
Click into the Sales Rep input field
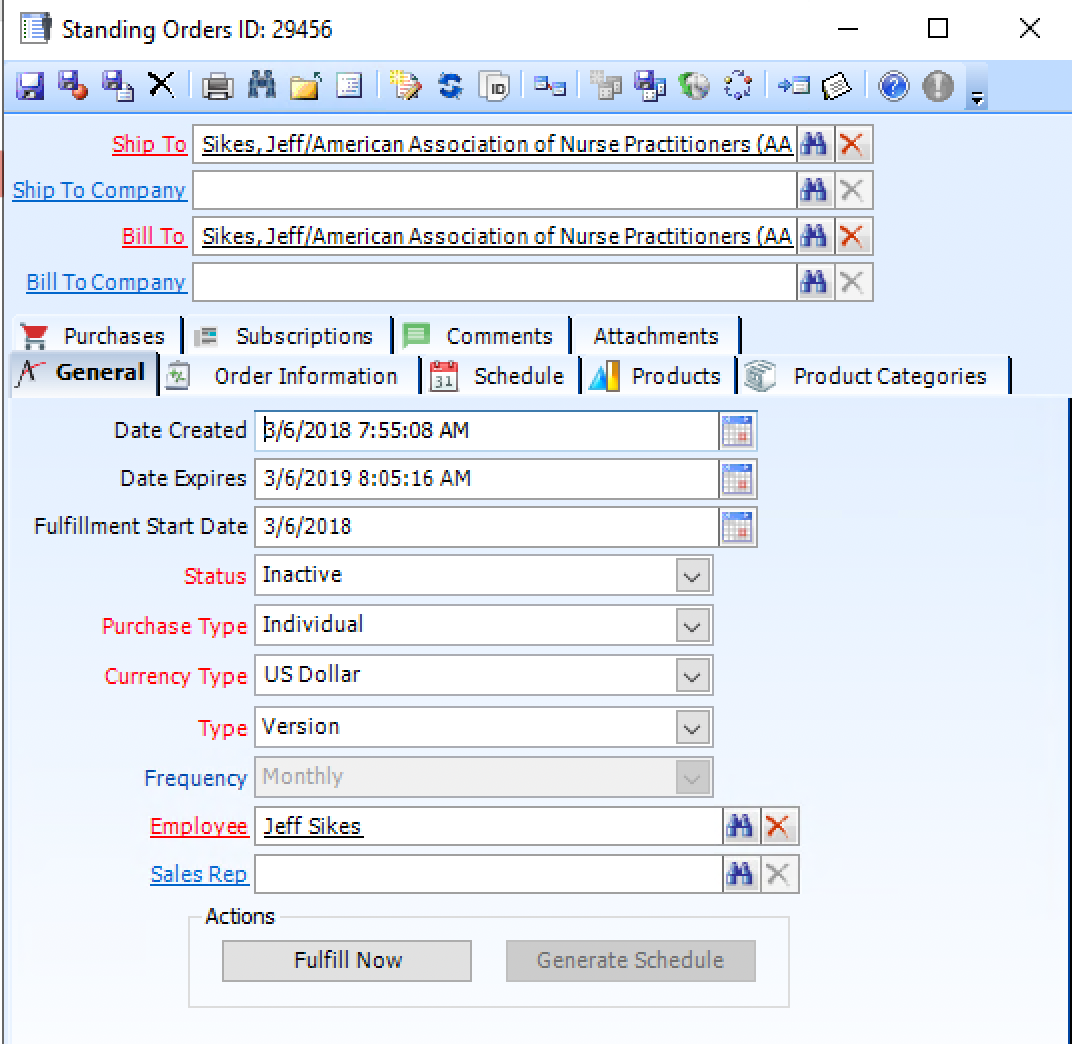coord(487,875)
